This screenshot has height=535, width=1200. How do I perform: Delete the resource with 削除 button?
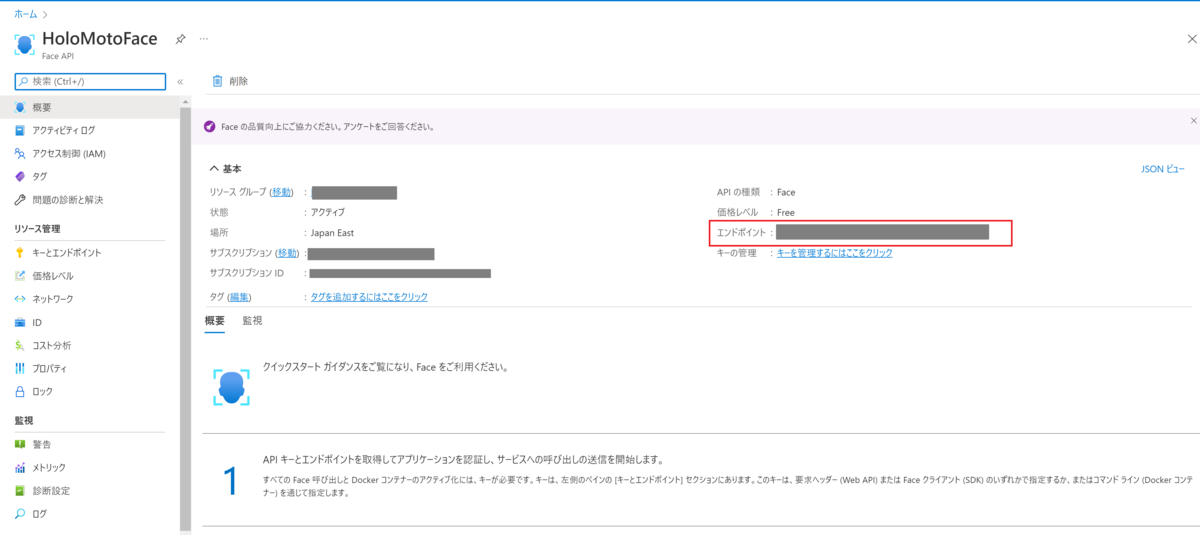230,81
